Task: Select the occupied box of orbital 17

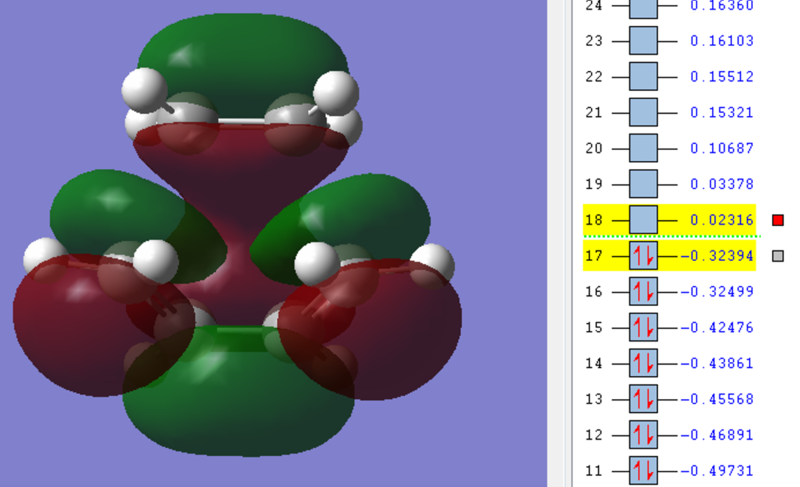Action: pyautogui.click(x=643, y=255)
